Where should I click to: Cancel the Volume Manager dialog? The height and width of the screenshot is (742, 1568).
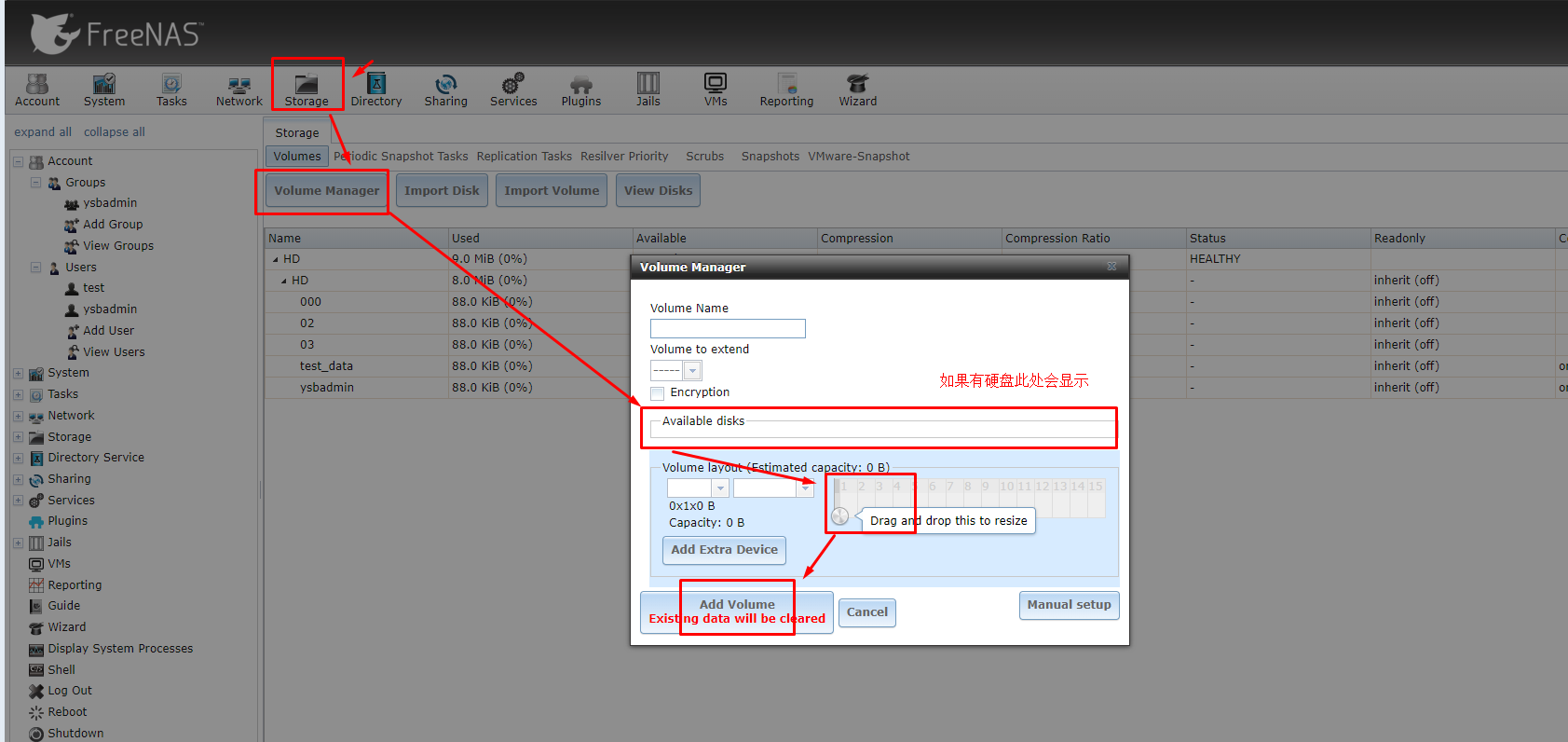tap(867, 612)
